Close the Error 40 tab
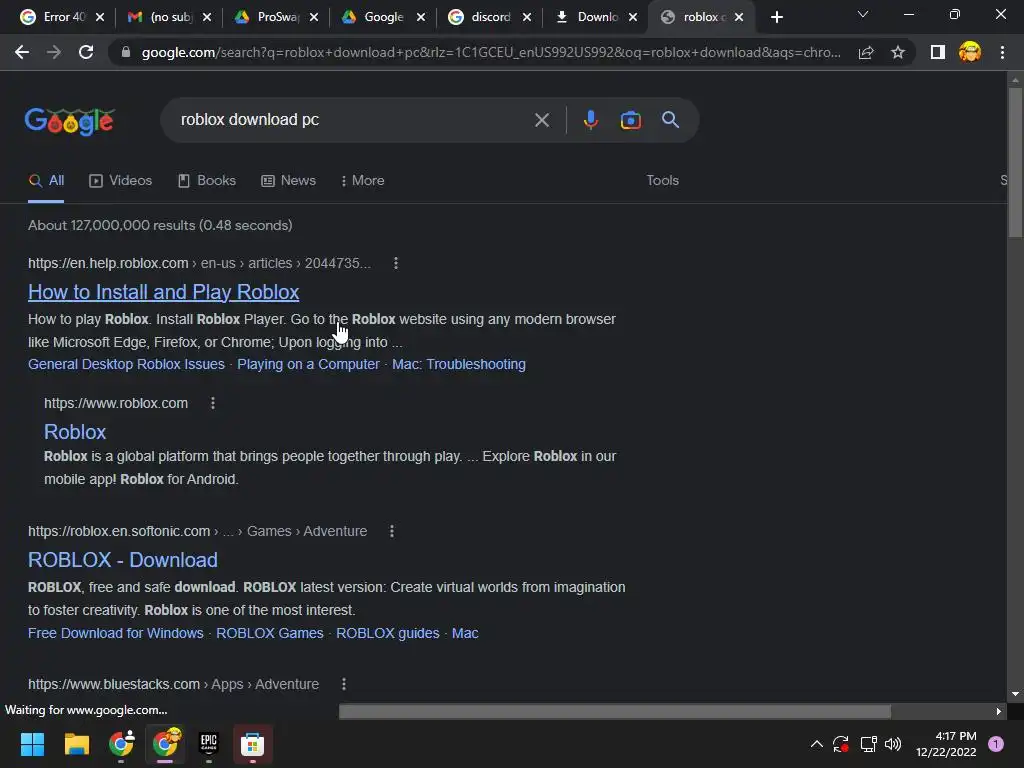1024x768 pixels. pyautogui.click(x=100, y=18)
